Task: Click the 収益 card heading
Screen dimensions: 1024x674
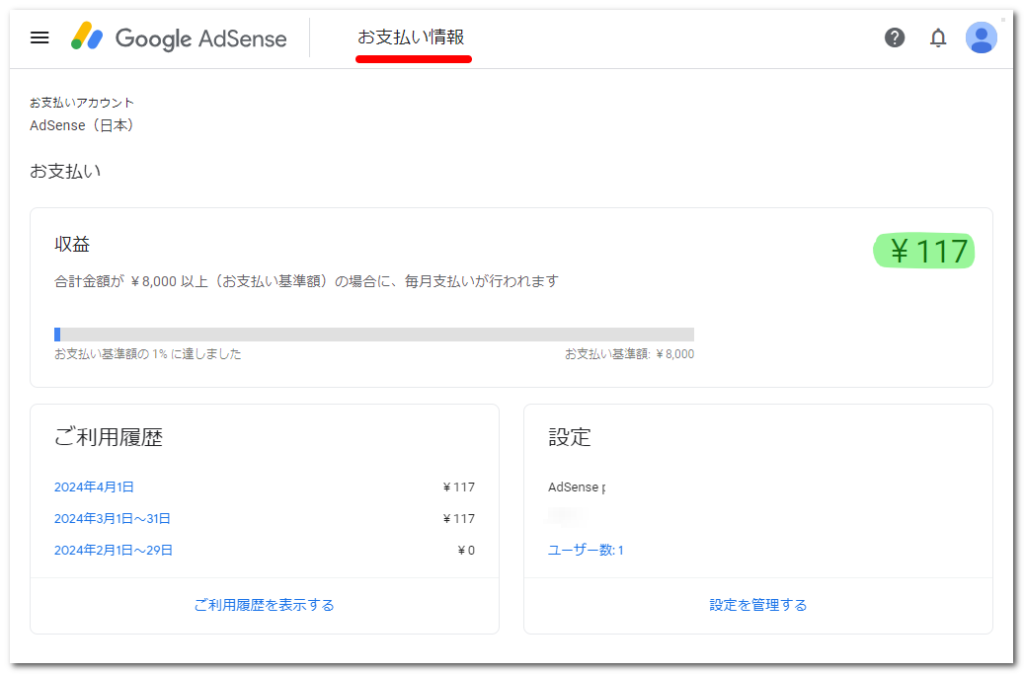Action: 72,244
